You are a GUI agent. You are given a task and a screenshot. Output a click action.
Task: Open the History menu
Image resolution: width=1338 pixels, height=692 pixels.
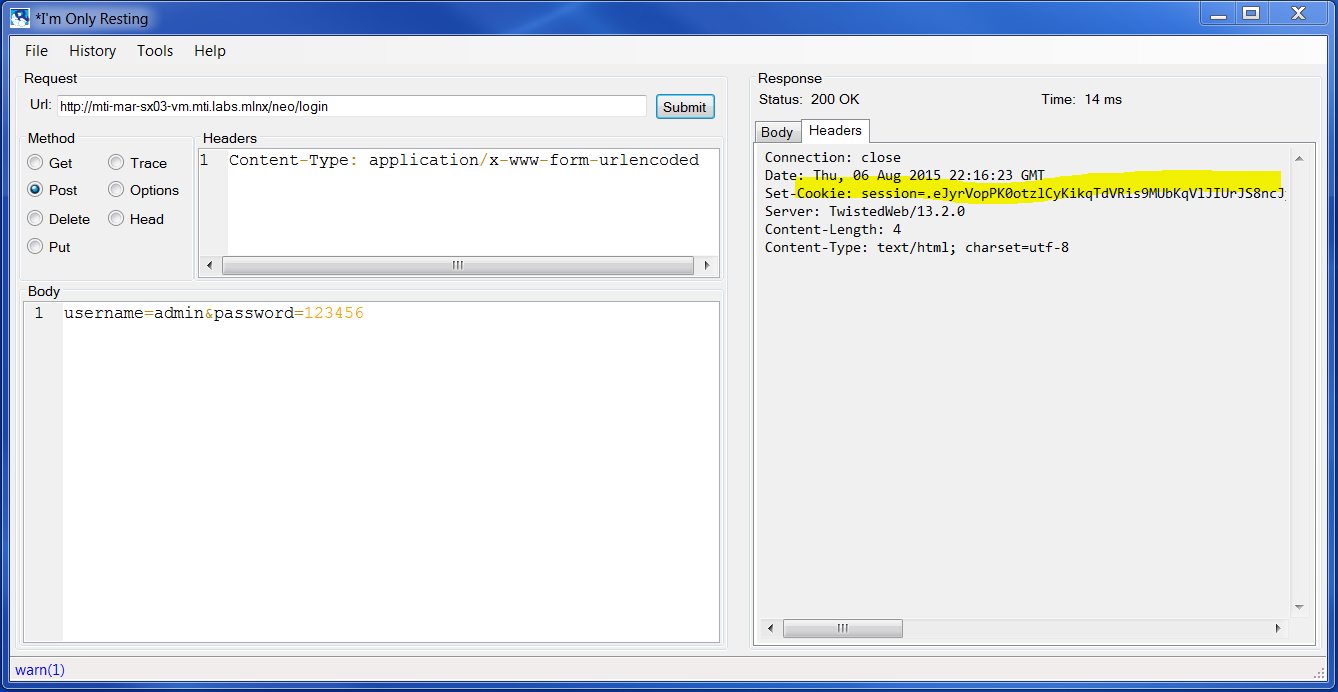pyautogui.click(x=92, y=50)
